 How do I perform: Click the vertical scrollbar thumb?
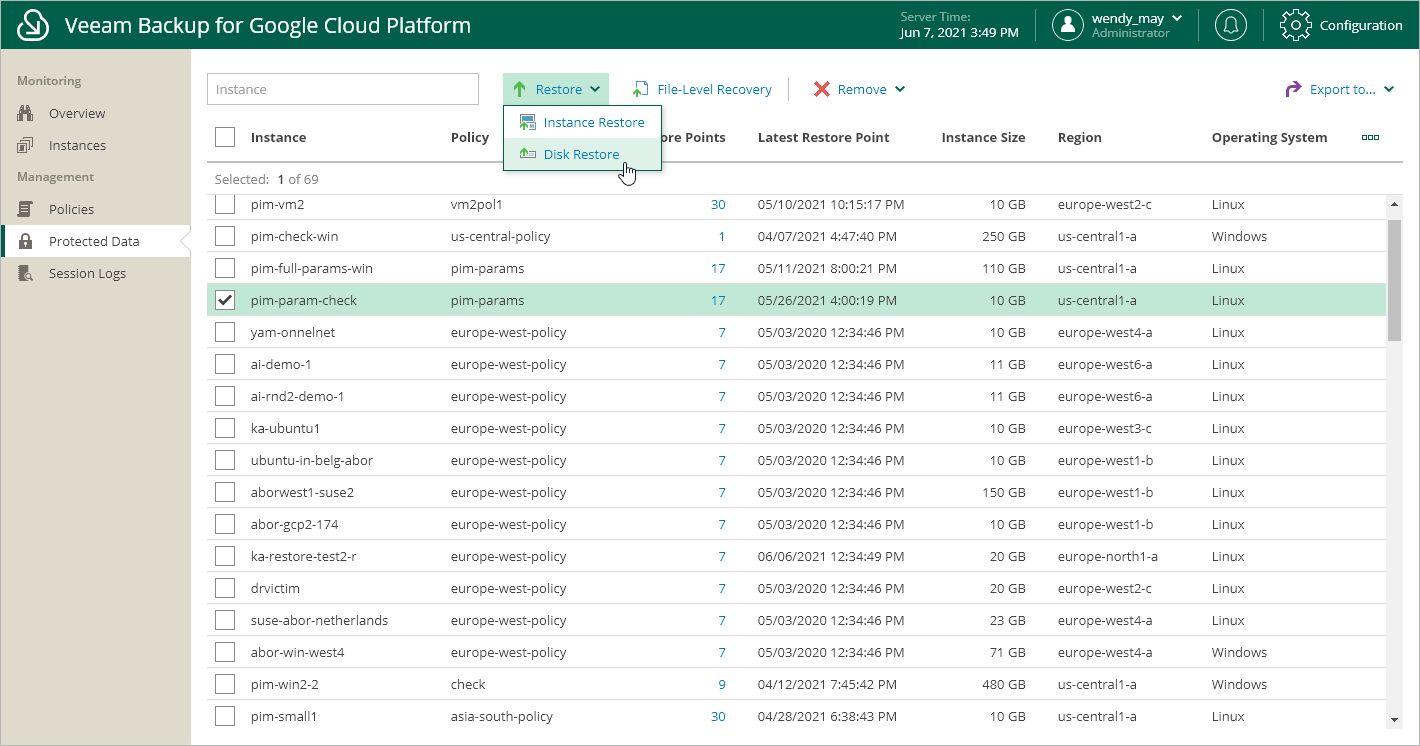coord(1394,281)
